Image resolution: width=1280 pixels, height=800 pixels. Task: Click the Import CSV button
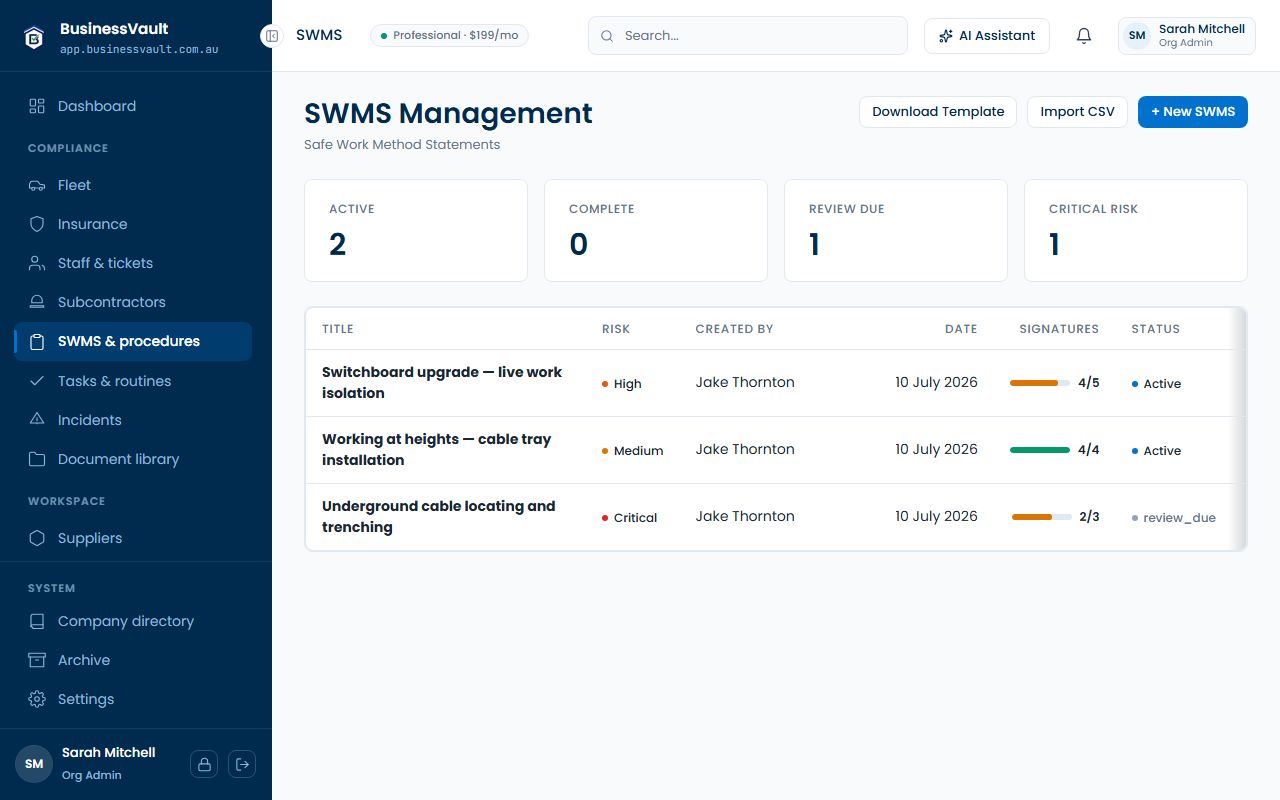point(1077,112)
